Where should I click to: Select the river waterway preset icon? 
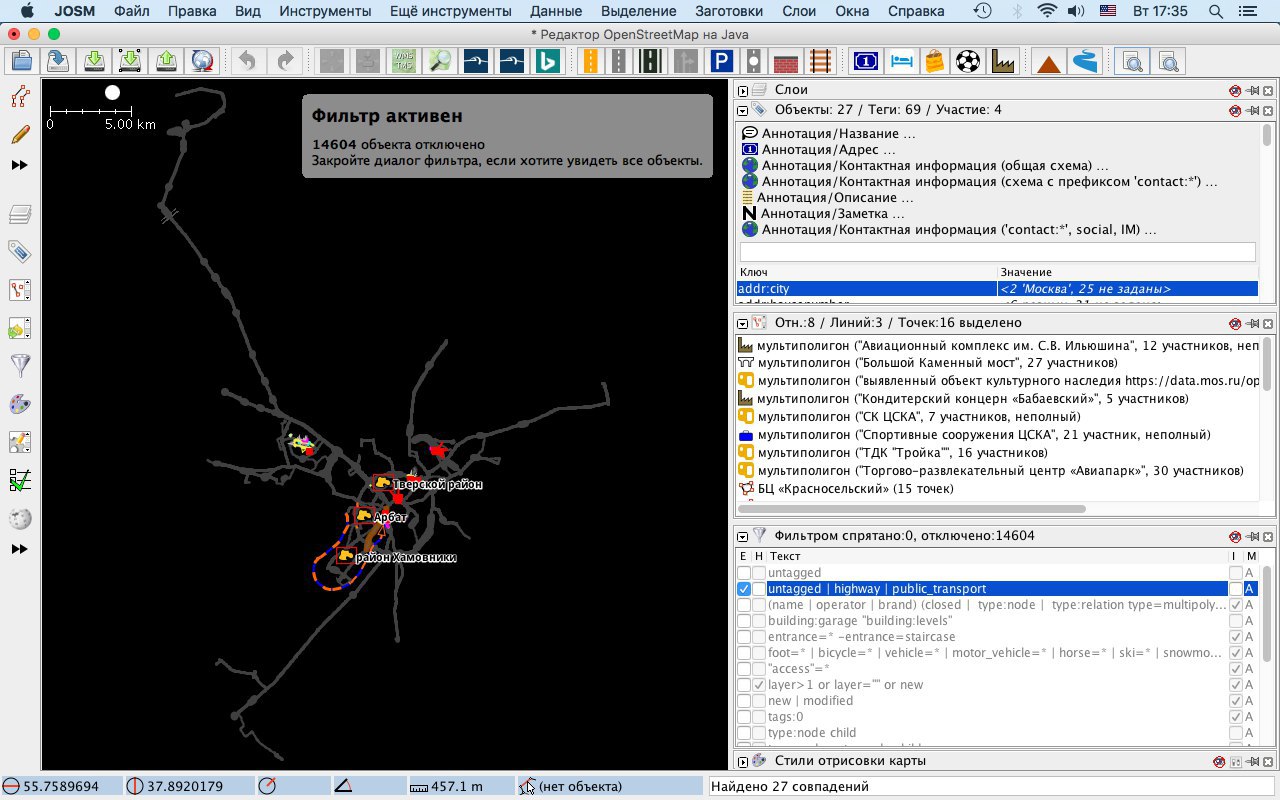click(1085, 61)
